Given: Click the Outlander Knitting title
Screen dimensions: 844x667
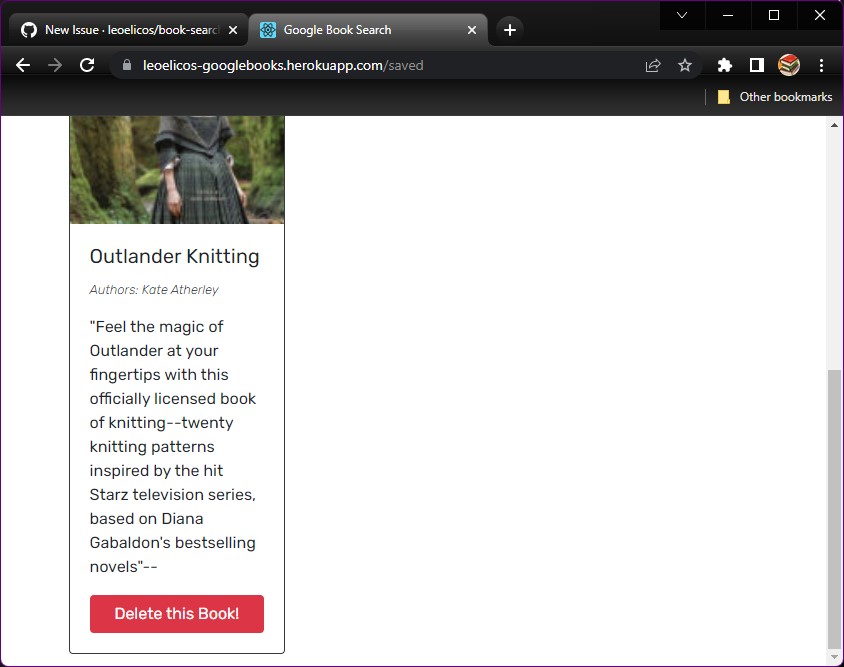Looking at the screenshot, I should coord(174,256).
